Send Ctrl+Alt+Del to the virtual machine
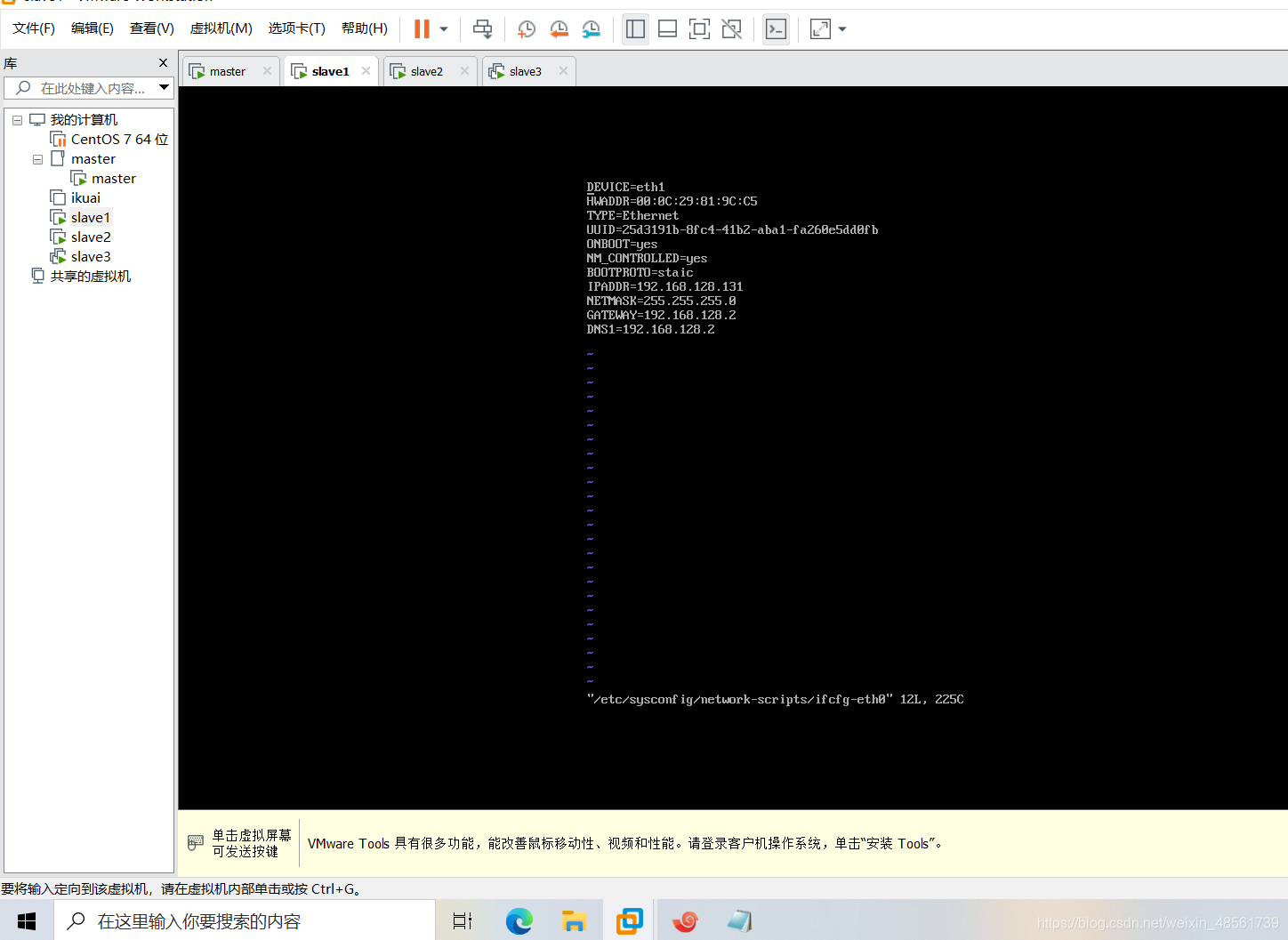 tap(482, 29)
